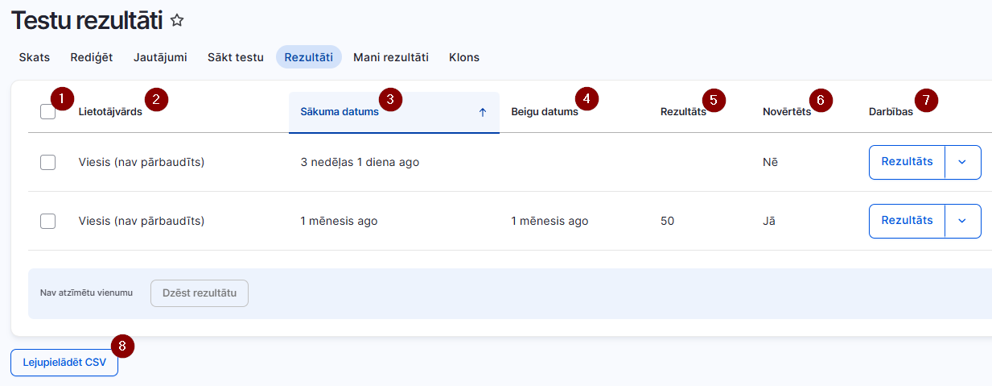Click 1 mēnesis ago in Sākuma datums column
The width and height of the screenshot is (992, 386).
click(x=339, y=221)
